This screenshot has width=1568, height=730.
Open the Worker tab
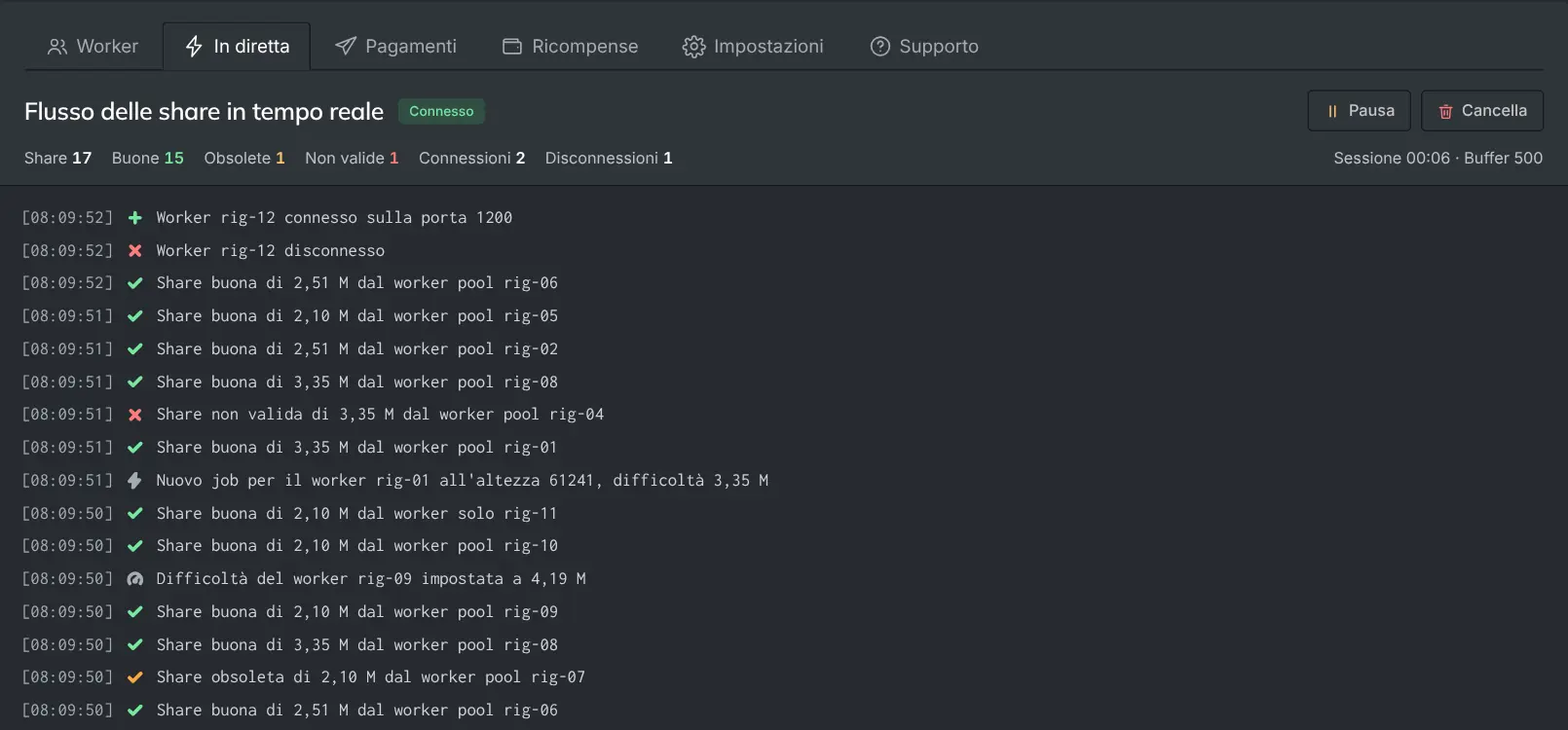click(93, 47)
